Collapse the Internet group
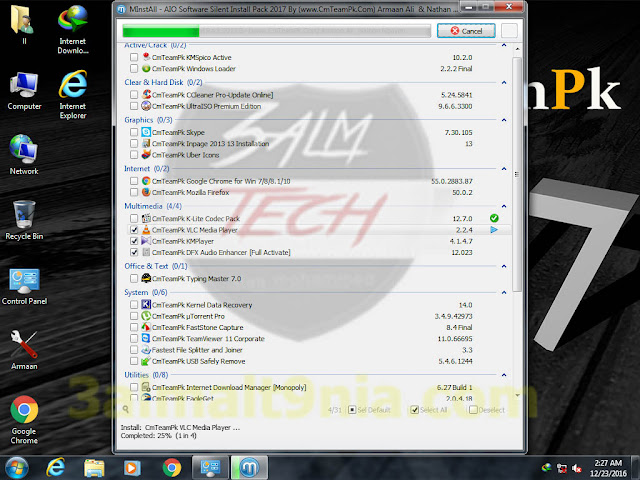The height and width of the screenshot is (480, 640). (504, 168)
